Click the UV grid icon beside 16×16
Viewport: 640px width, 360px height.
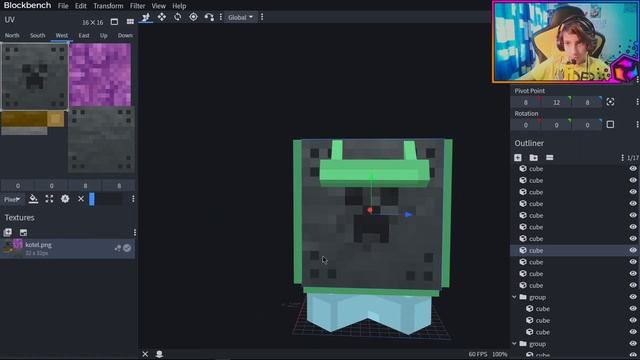130,22
